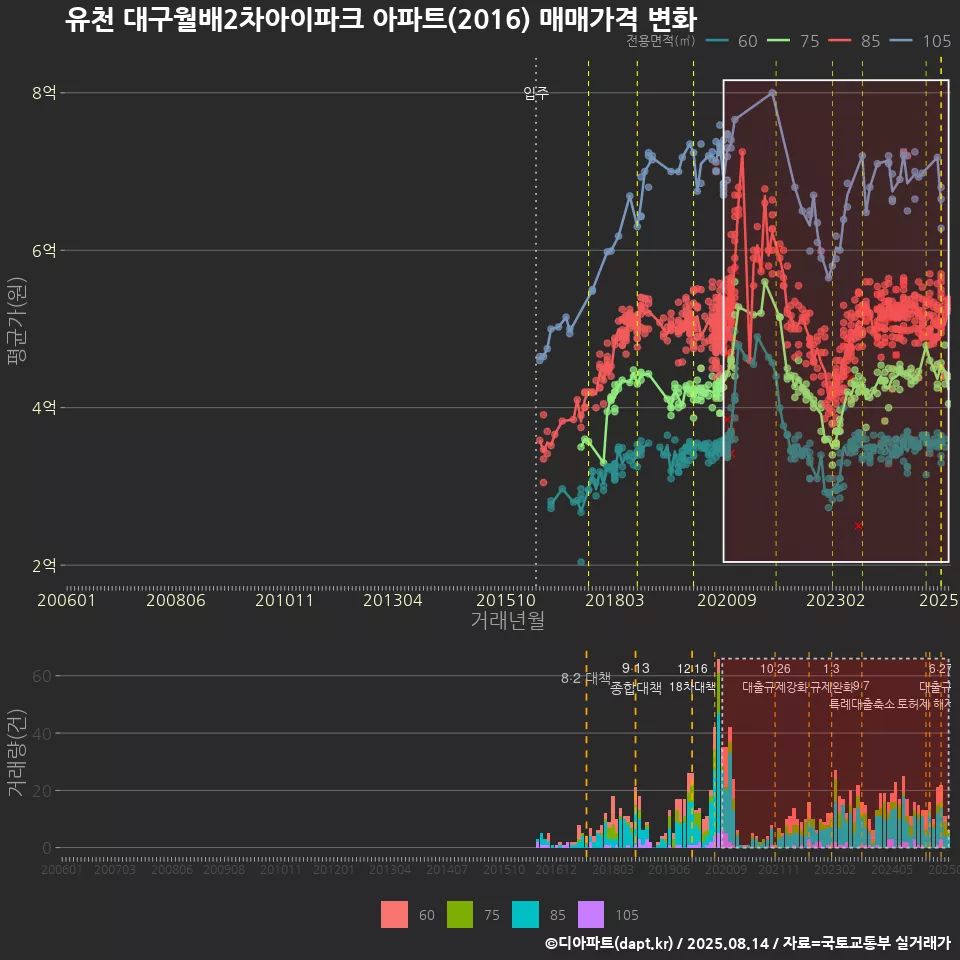This screenshot has height=960, width=960.
Task: Click the 60 gridline label on volume chart
Action: (x=42, y=676)
